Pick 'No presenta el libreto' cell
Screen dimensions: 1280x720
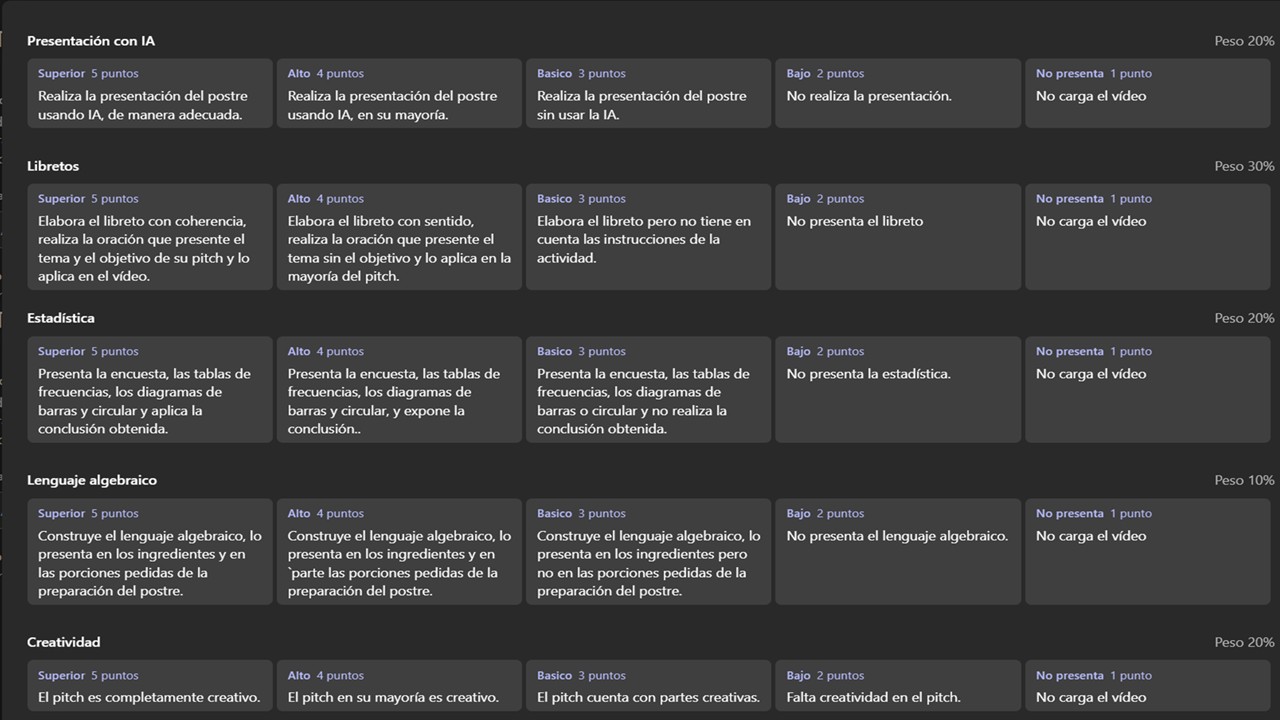898,237
